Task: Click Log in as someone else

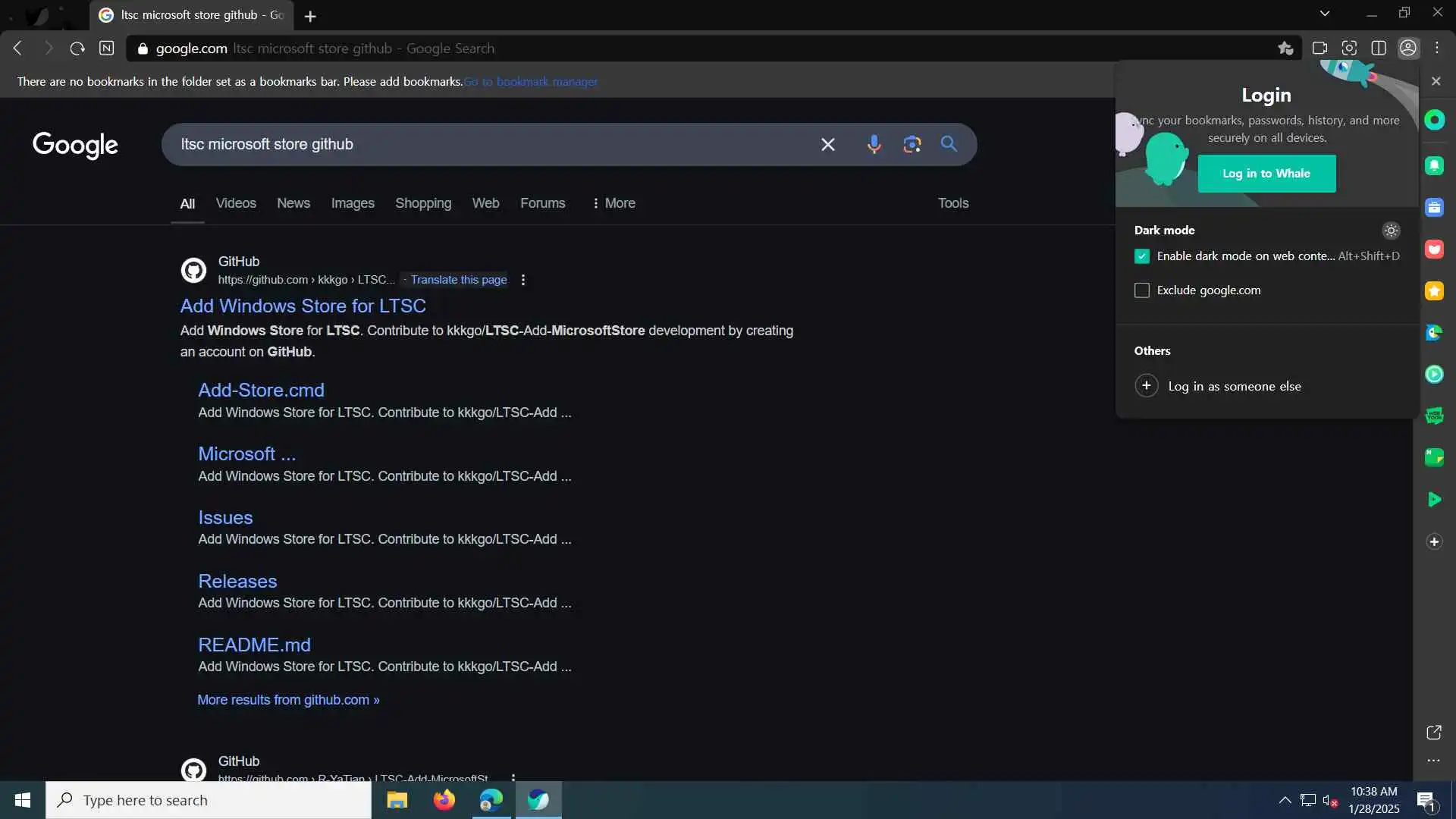Action: (x=1234, y=386)
